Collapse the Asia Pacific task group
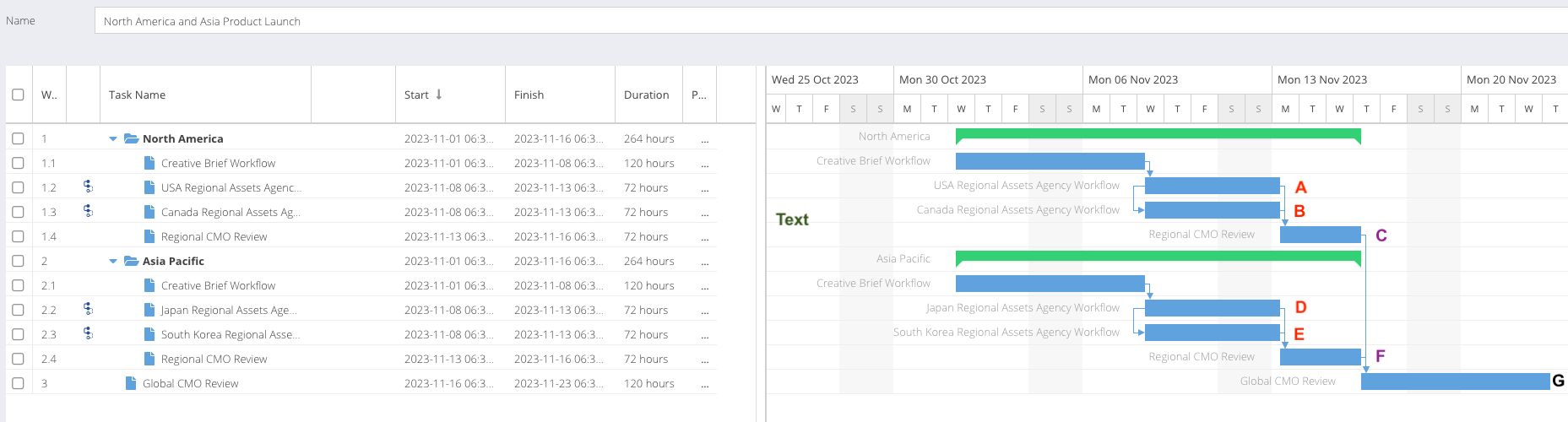 [113, 261]
